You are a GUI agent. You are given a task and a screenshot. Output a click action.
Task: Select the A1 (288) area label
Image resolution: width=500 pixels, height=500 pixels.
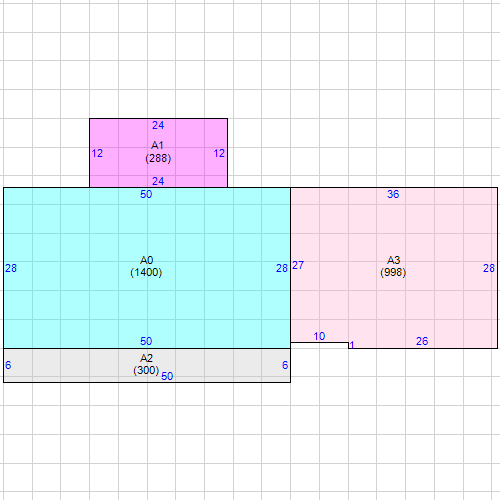click(158, 152)
